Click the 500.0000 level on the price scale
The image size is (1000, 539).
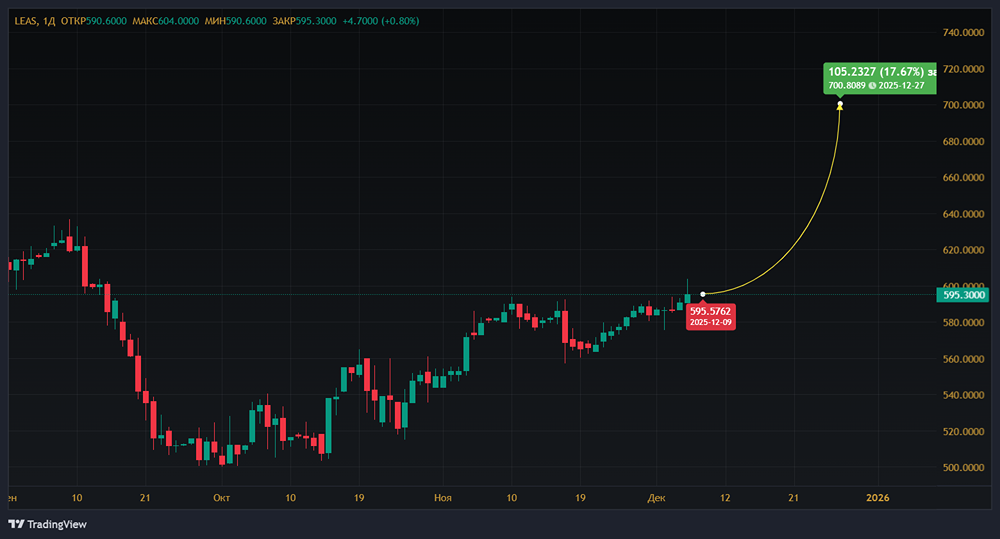point(966,468)
